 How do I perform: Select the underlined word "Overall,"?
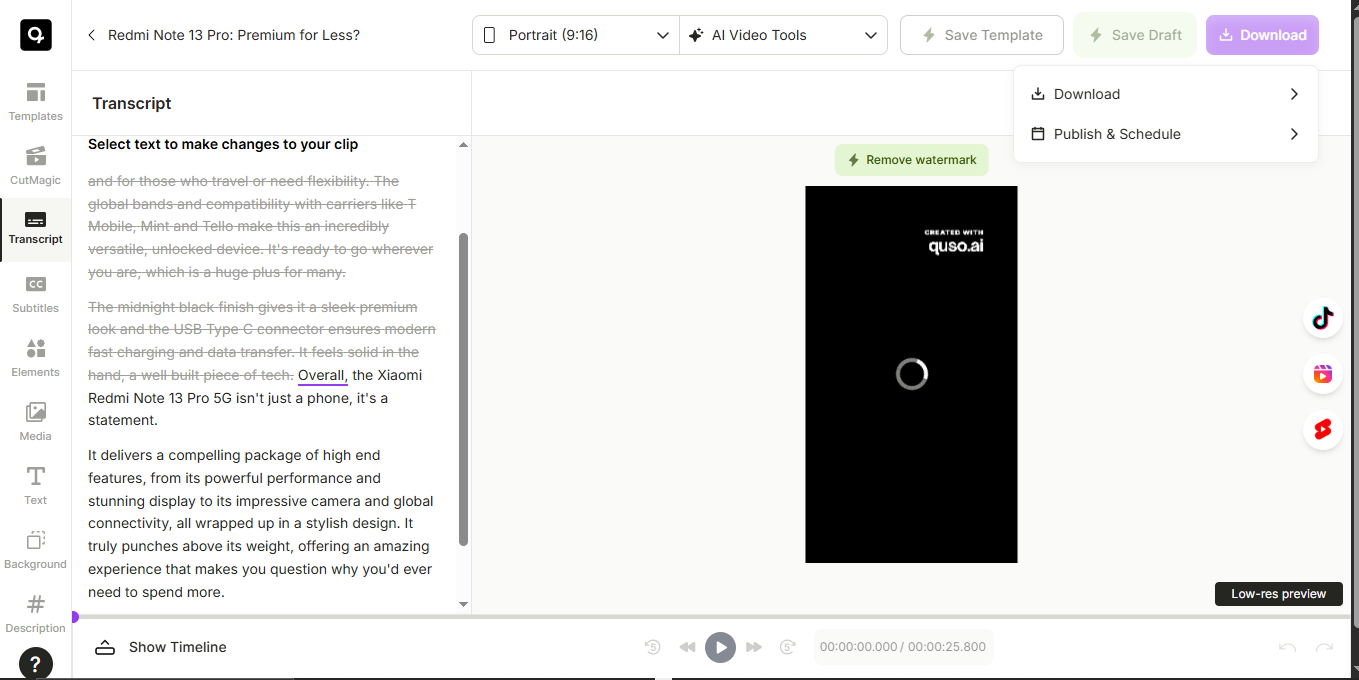[x=323, y=375]
